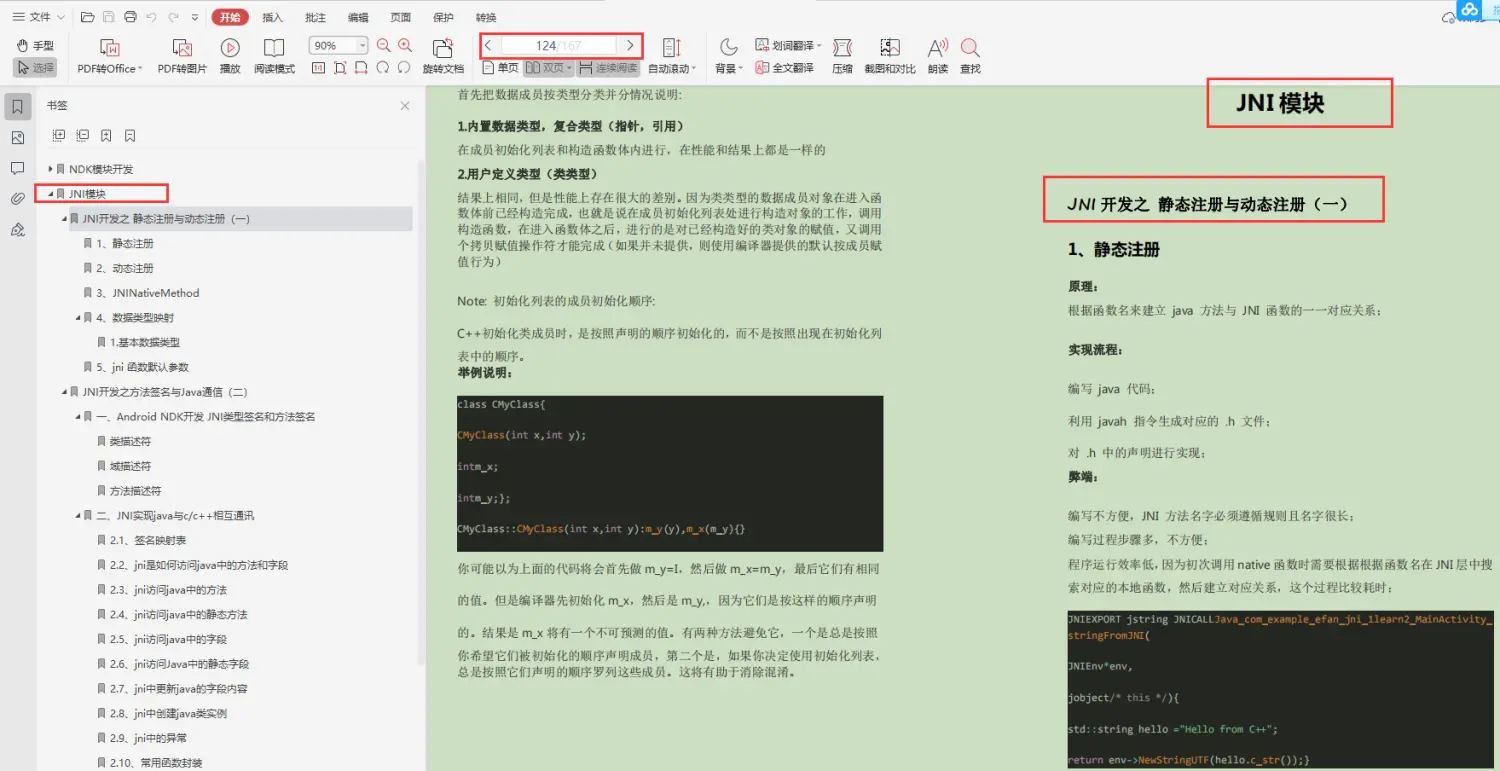Image resolution: width=1500 pixels, height=771 pixels.
Task: Click the actual size 1:1 icon
Action: point(318,68)
